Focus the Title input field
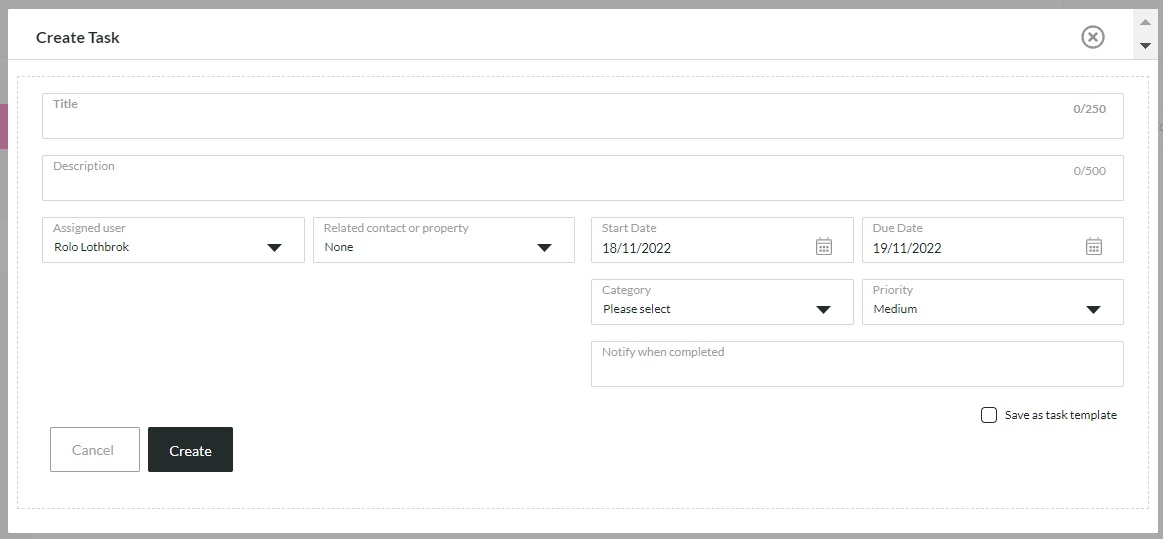The height and width of the screenshot is (539, 1163). point(583,116)
